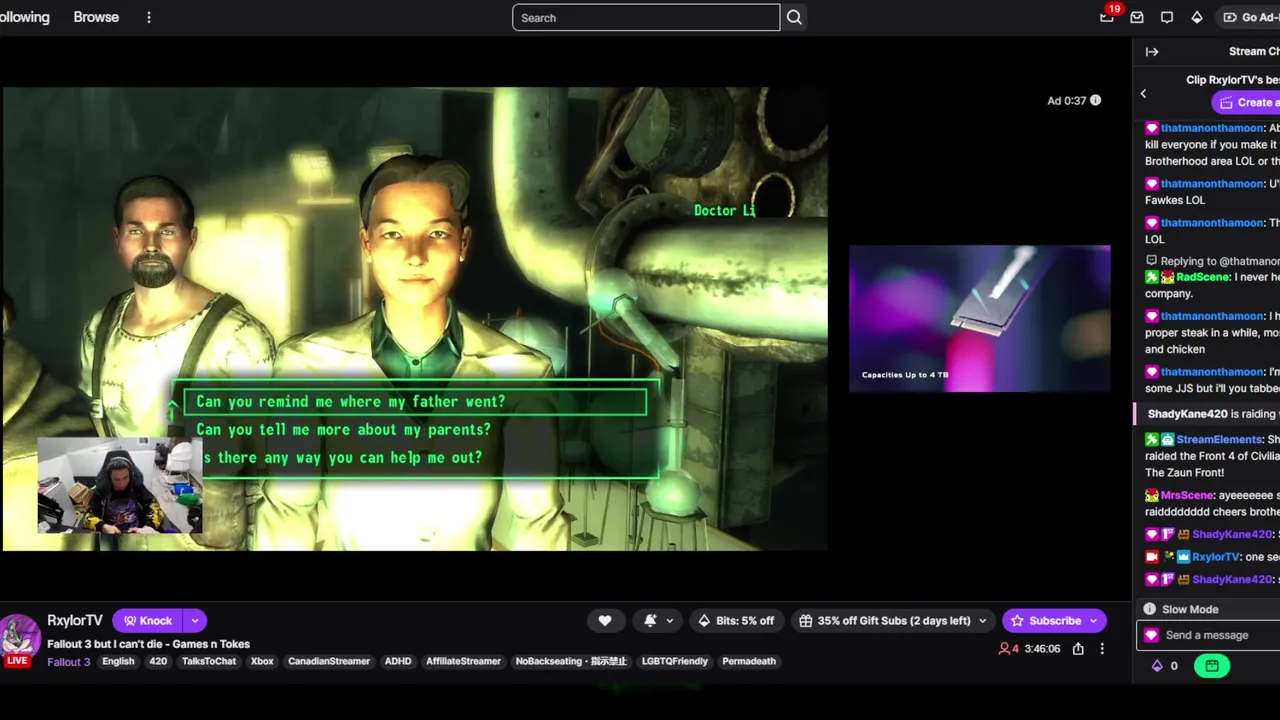
Task: Click the green reward button below chat
Action: [1212, 666]
